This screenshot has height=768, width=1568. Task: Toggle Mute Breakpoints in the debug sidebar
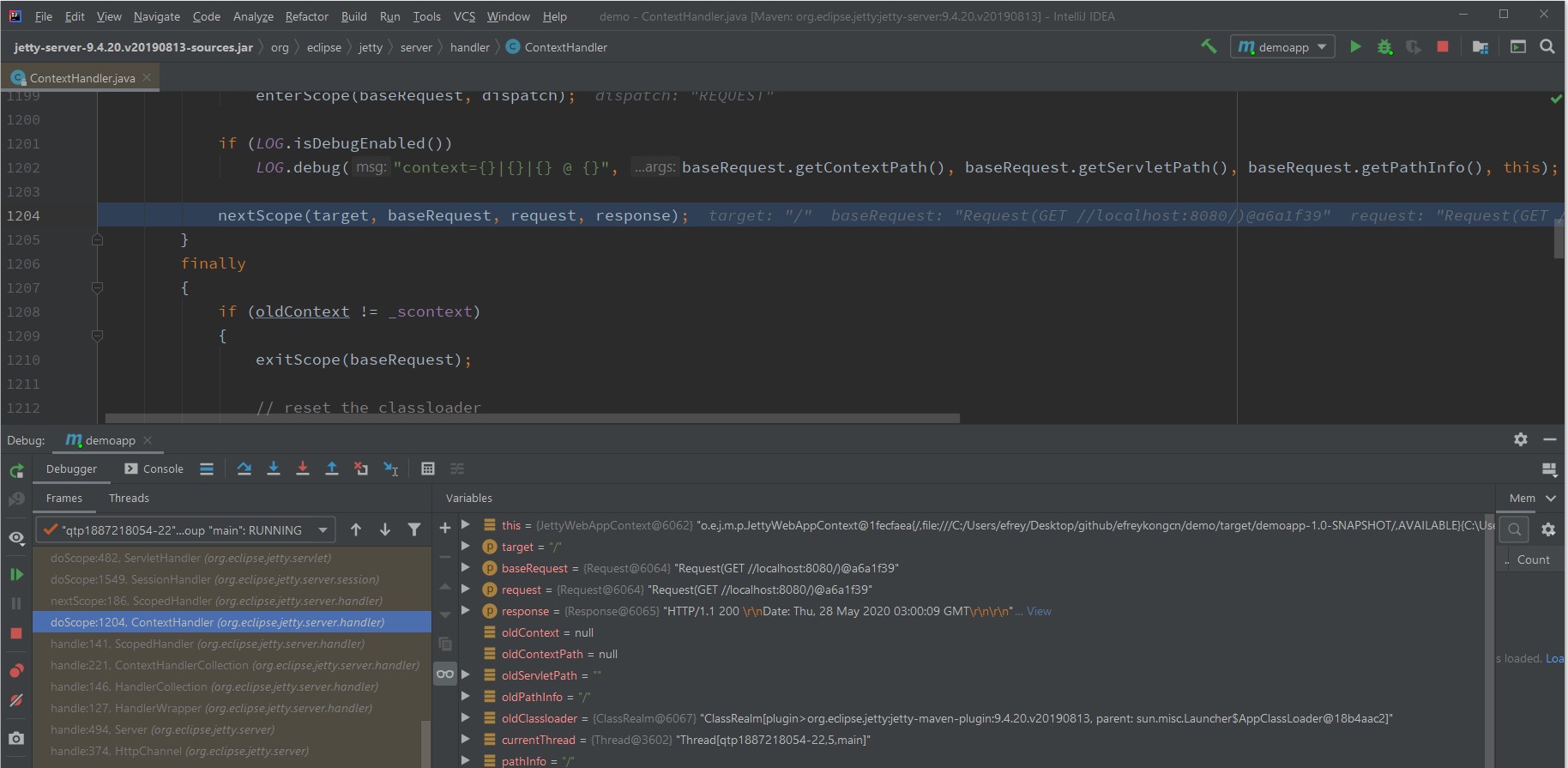[16, 700]
